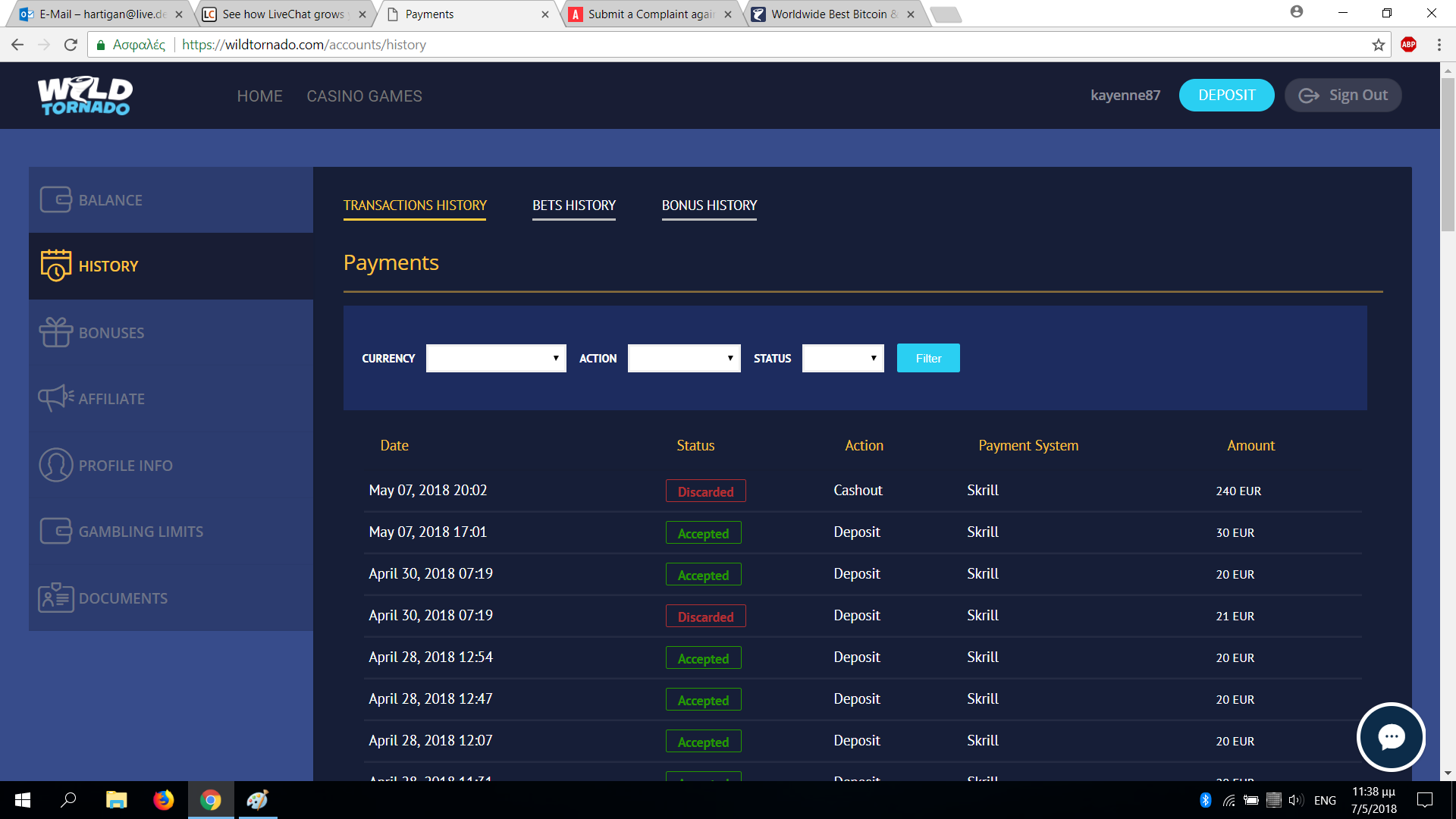
Task: Open Profile Info in sidebar
Action: point(171,465)
